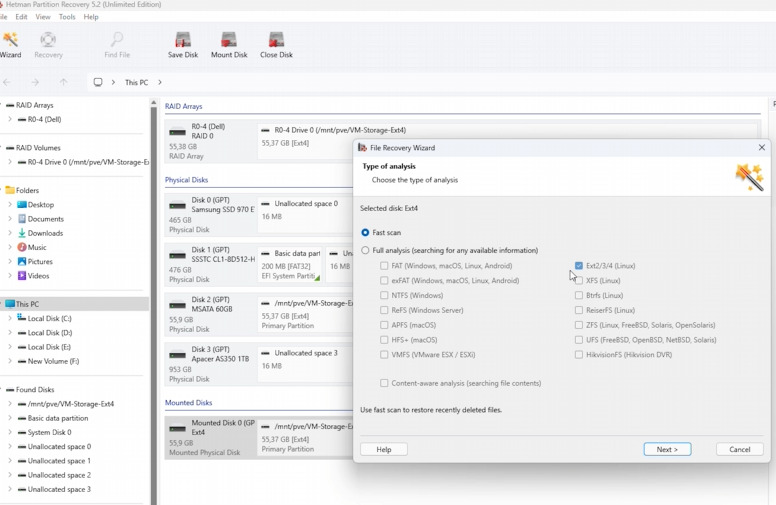Select the R0-4 (Dell) RAID 0 disk tile

click(211, 141)
